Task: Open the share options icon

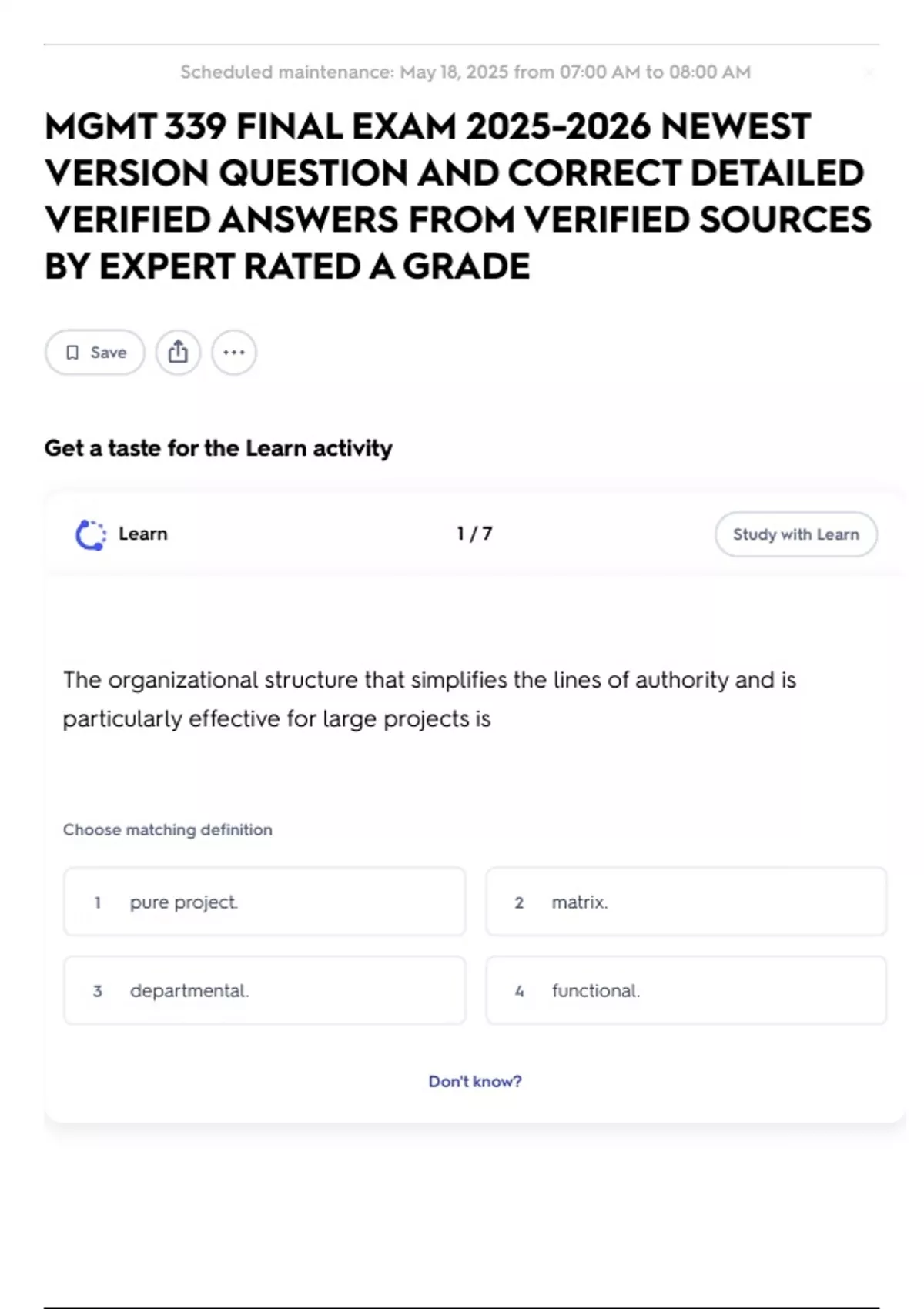Action: click(x=178, y=353)
